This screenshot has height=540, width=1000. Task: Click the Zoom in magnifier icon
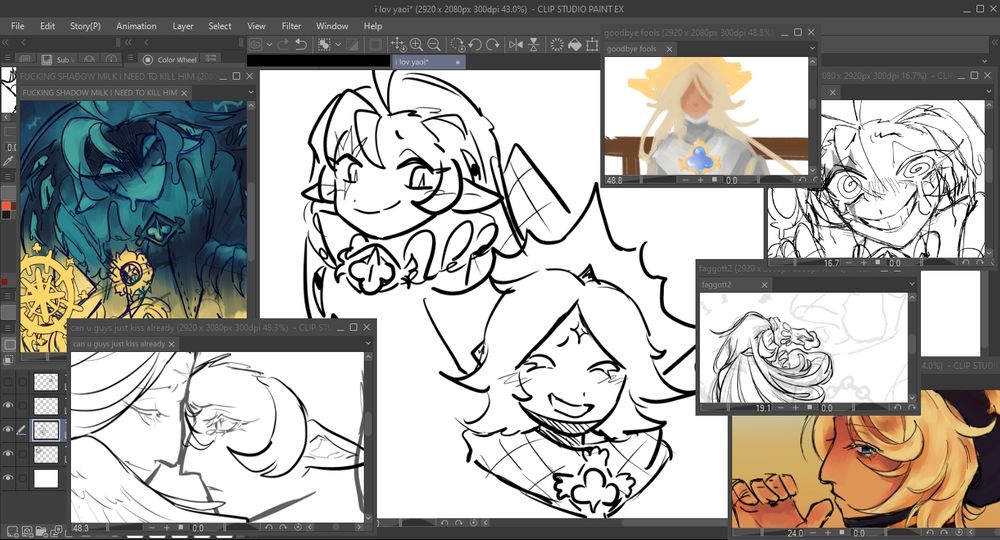coord(416,44)
